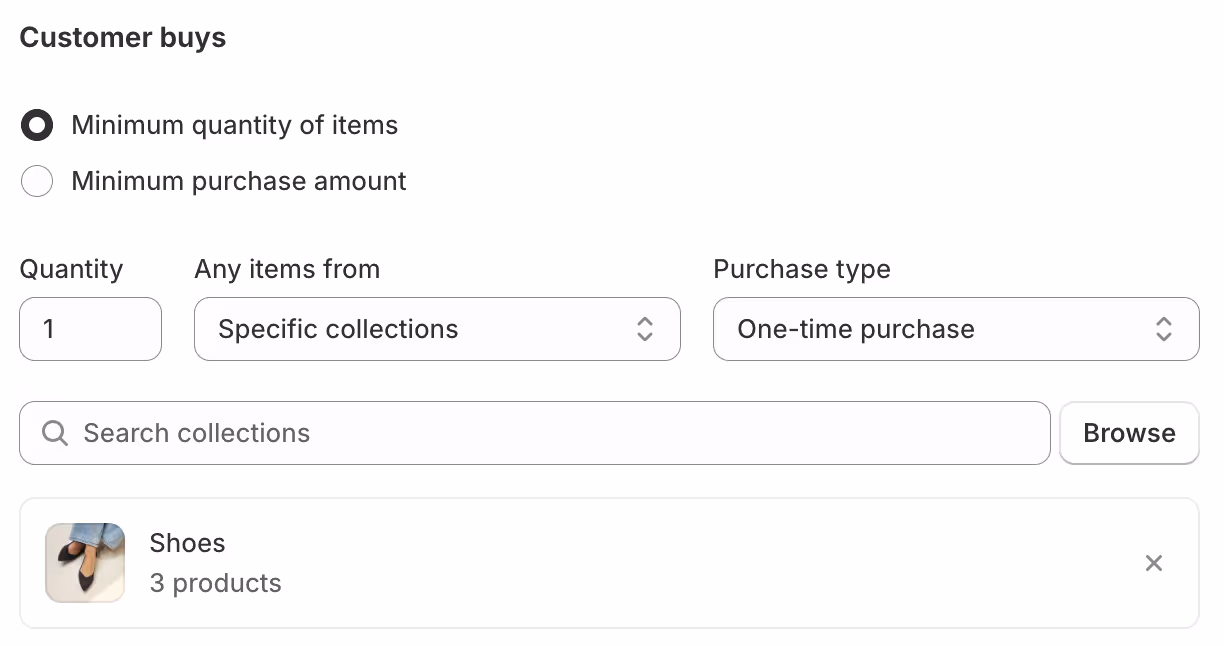Click the Quantity number input box
Image resolution: width=1224 pixels, height=646 pixels.
(90, 329)
